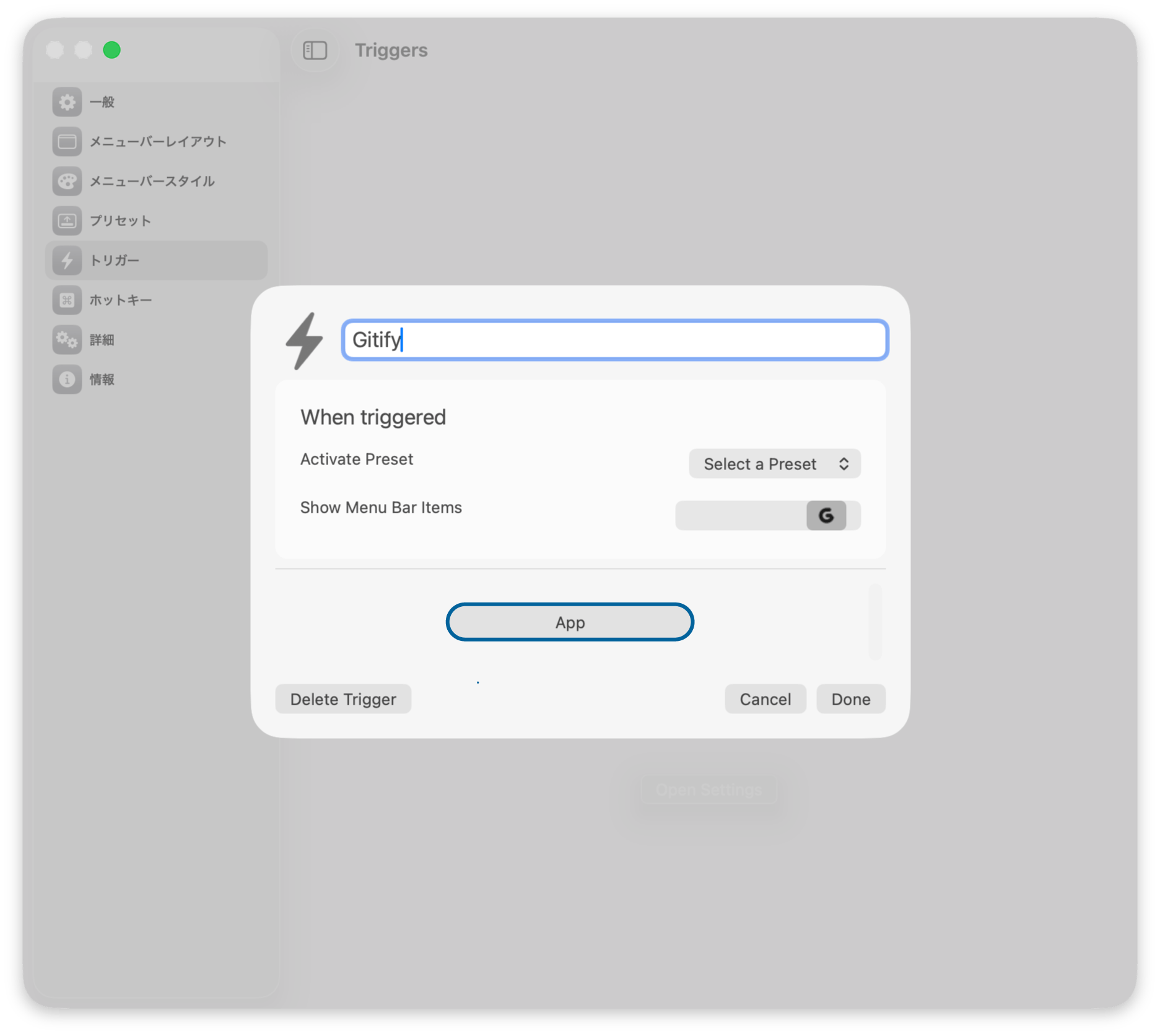1160x1036 pixels.
Task: Click Cancel in the trigger dialog
Action: point(765,699)
